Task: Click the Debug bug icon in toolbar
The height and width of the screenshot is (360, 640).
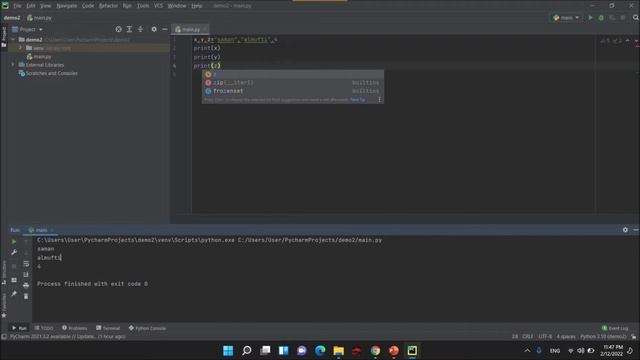Action: click(x=601, y=18)
